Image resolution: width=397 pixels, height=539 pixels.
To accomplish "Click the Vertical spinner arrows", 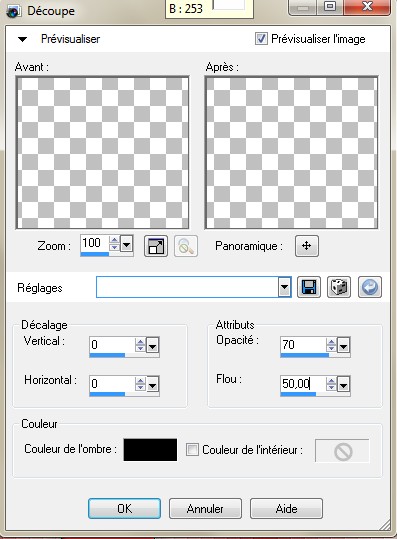I will 140,345.
